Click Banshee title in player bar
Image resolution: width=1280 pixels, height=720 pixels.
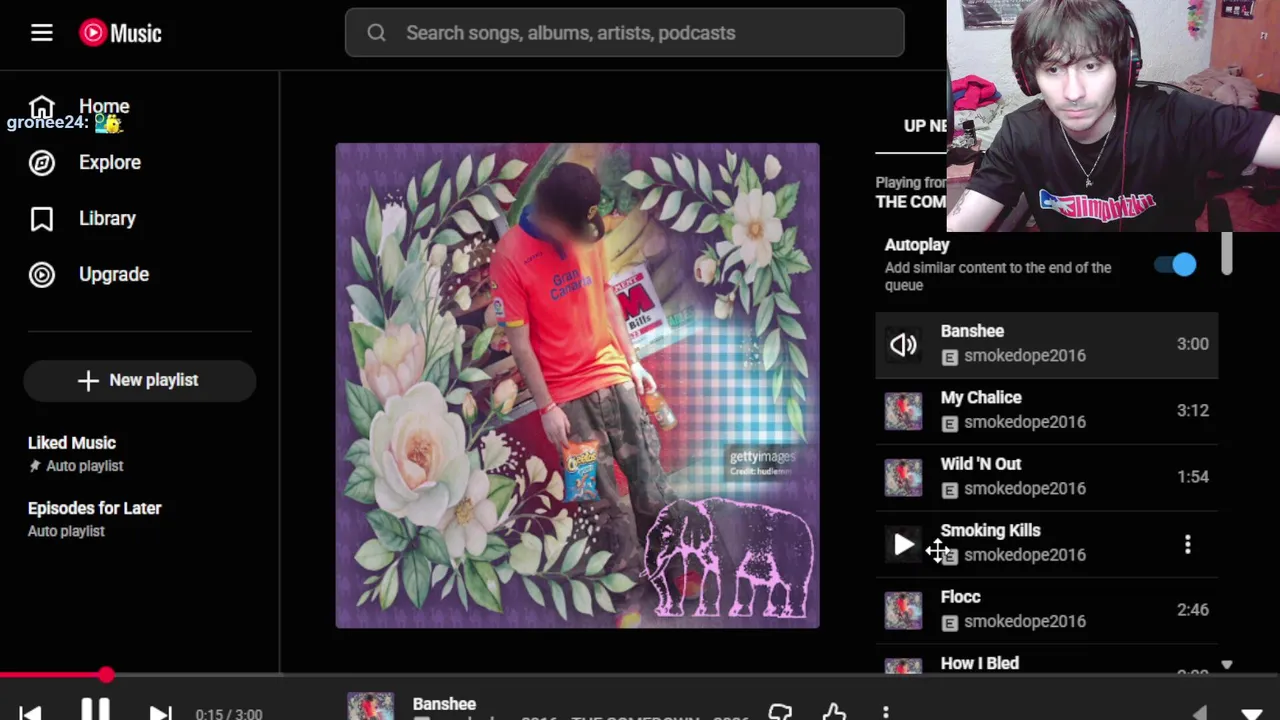[444, 704]
